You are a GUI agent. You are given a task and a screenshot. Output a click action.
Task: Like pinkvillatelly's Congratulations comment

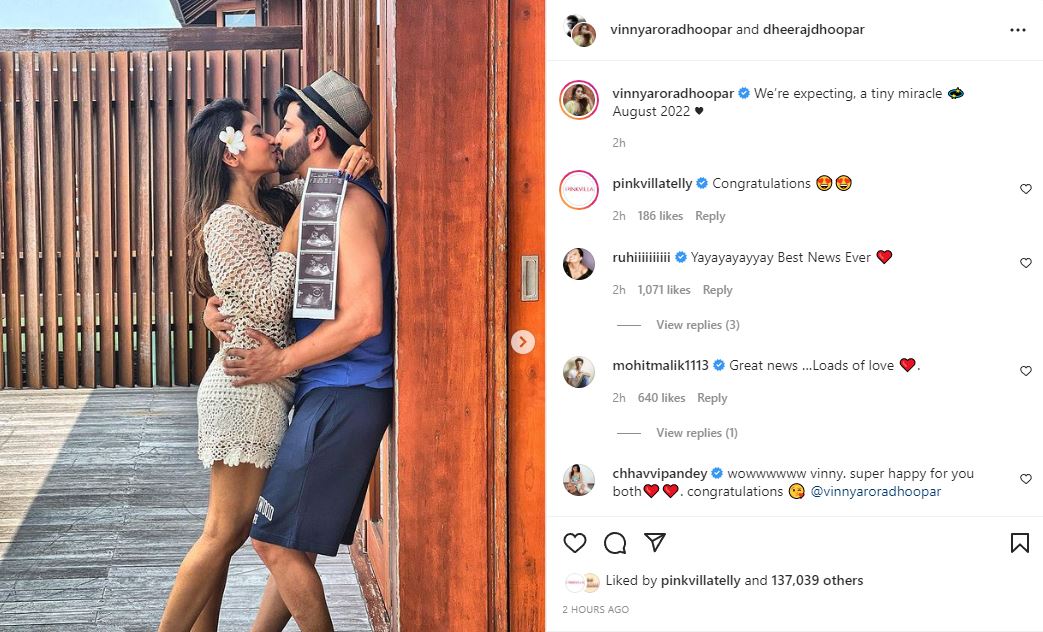(1026, 189)
